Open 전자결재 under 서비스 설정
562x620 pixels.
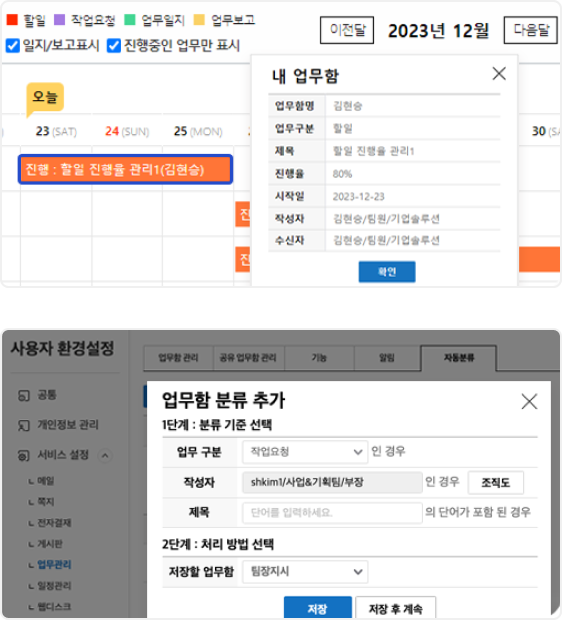54,523
